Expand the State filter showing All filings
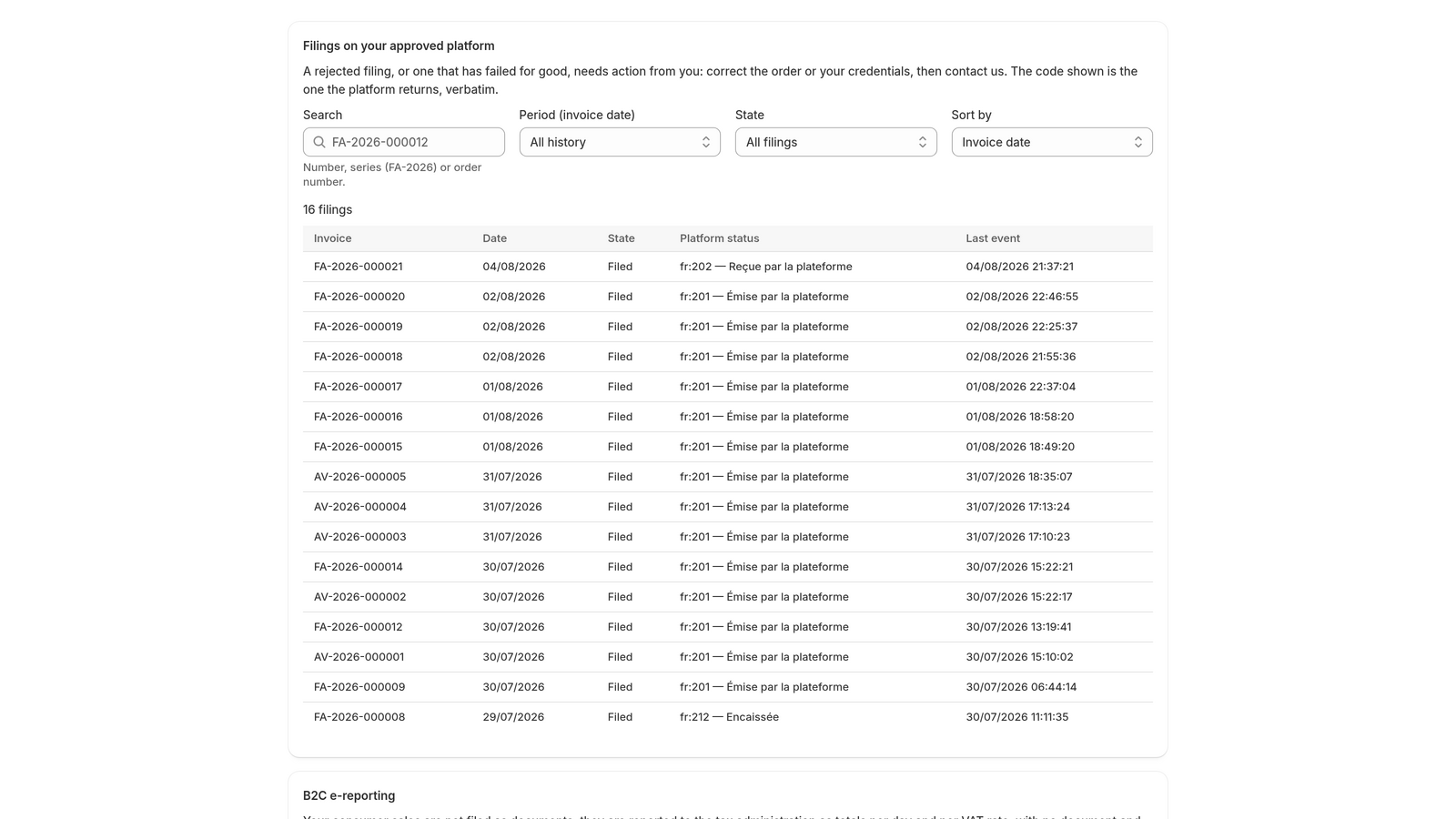 coord(835,142)
